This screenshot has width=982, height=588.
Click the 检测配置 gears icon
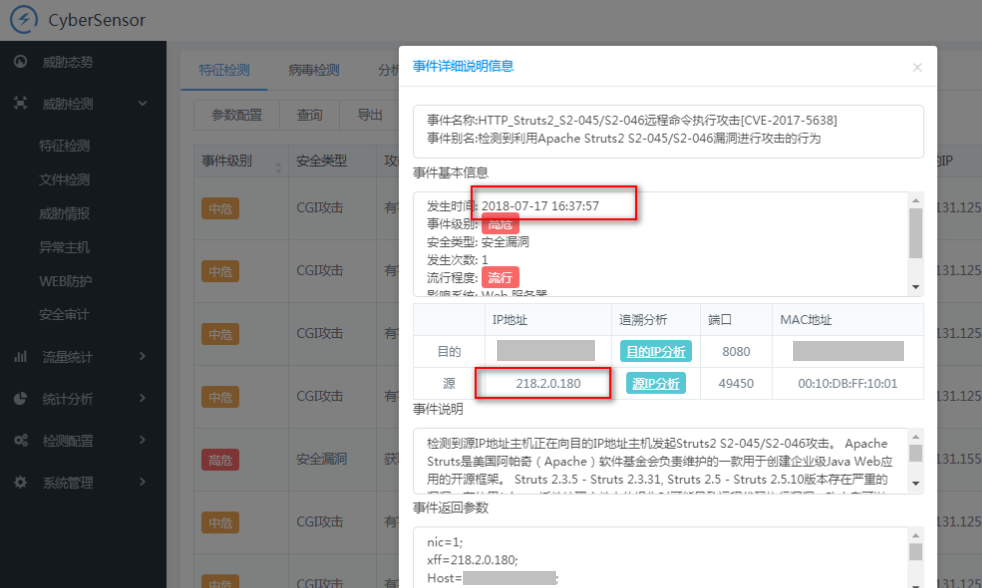coord(20,440)
